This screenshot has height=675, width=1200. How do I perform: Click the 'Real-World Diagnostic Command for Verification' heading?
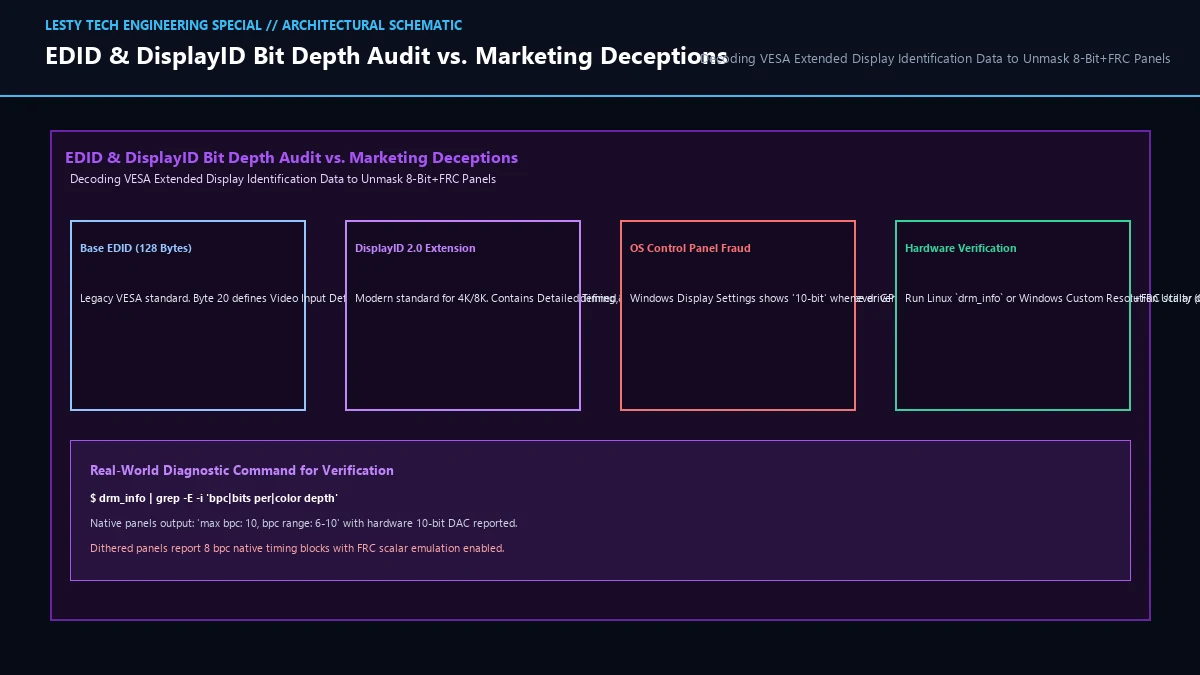click(x=242, y=471)
